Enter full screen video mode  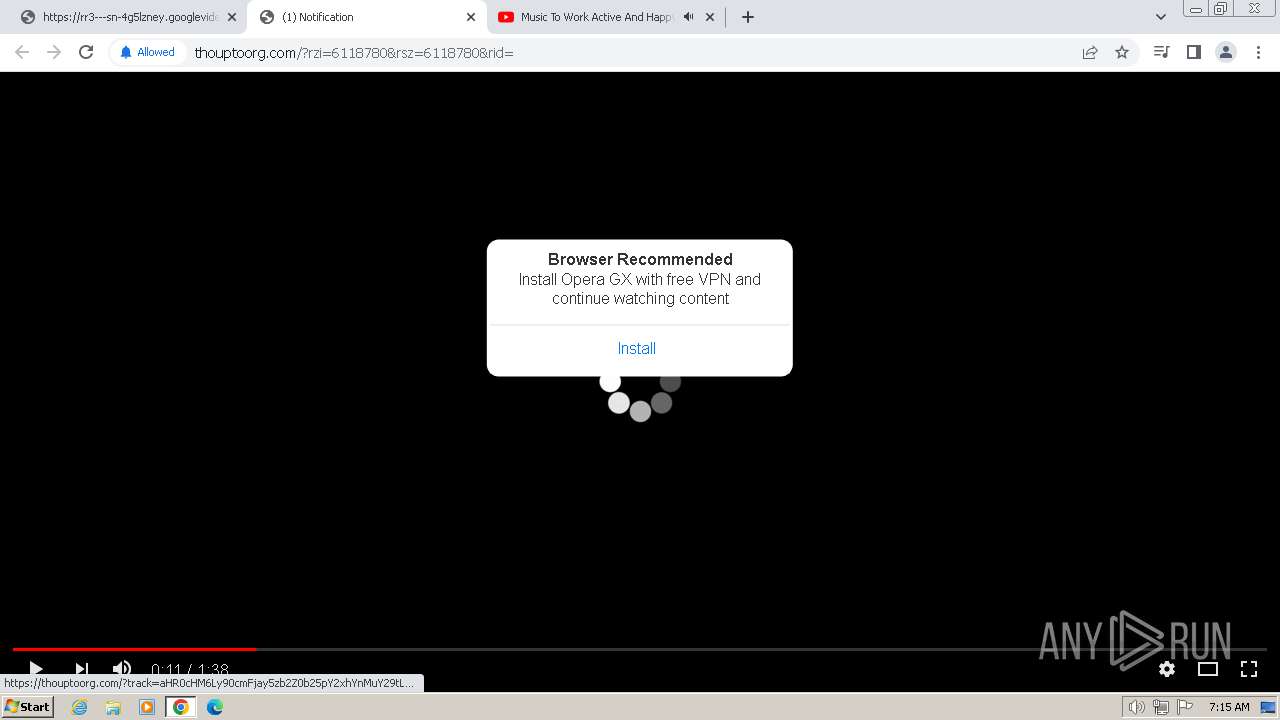click(x=1249, y=669)
